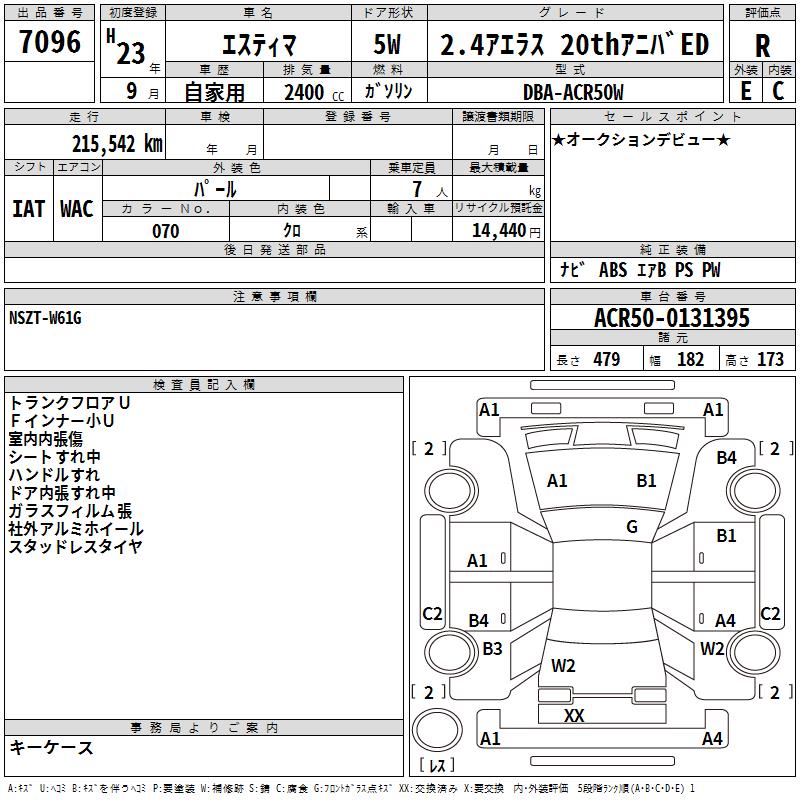800x800 pixels.
Task: Select exterior color パール
Action: (x=215, y=189)
